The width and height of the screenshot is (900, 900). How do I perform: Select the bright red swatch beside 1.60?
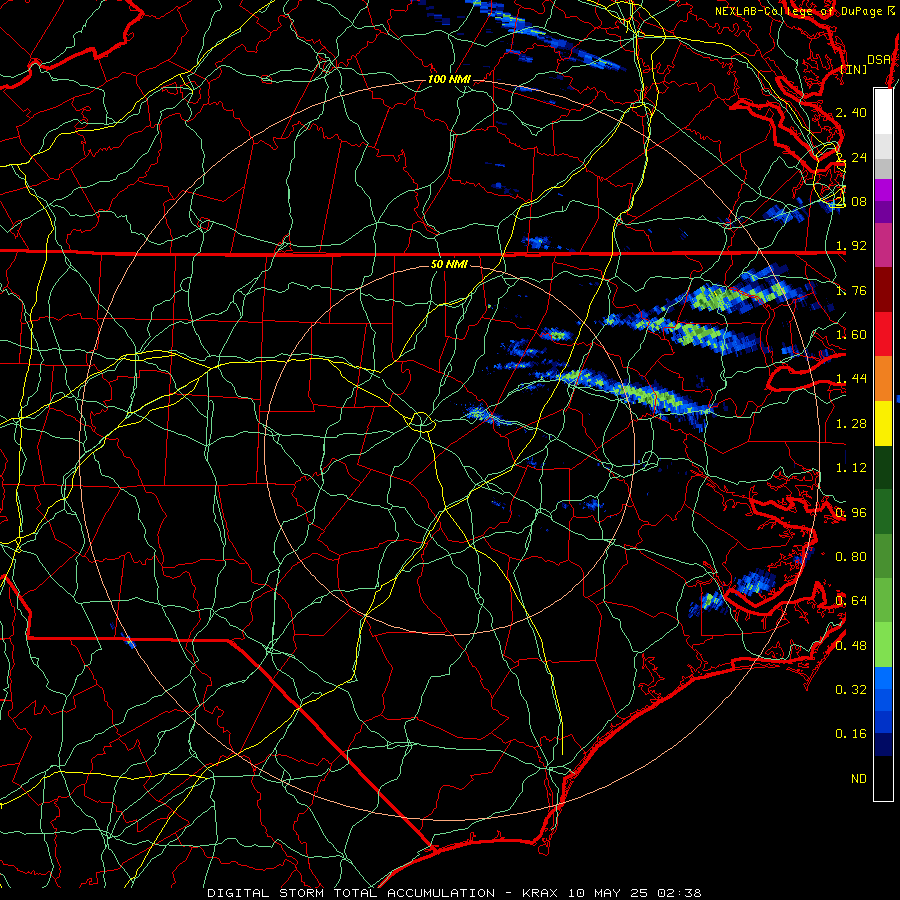point(883,334)
